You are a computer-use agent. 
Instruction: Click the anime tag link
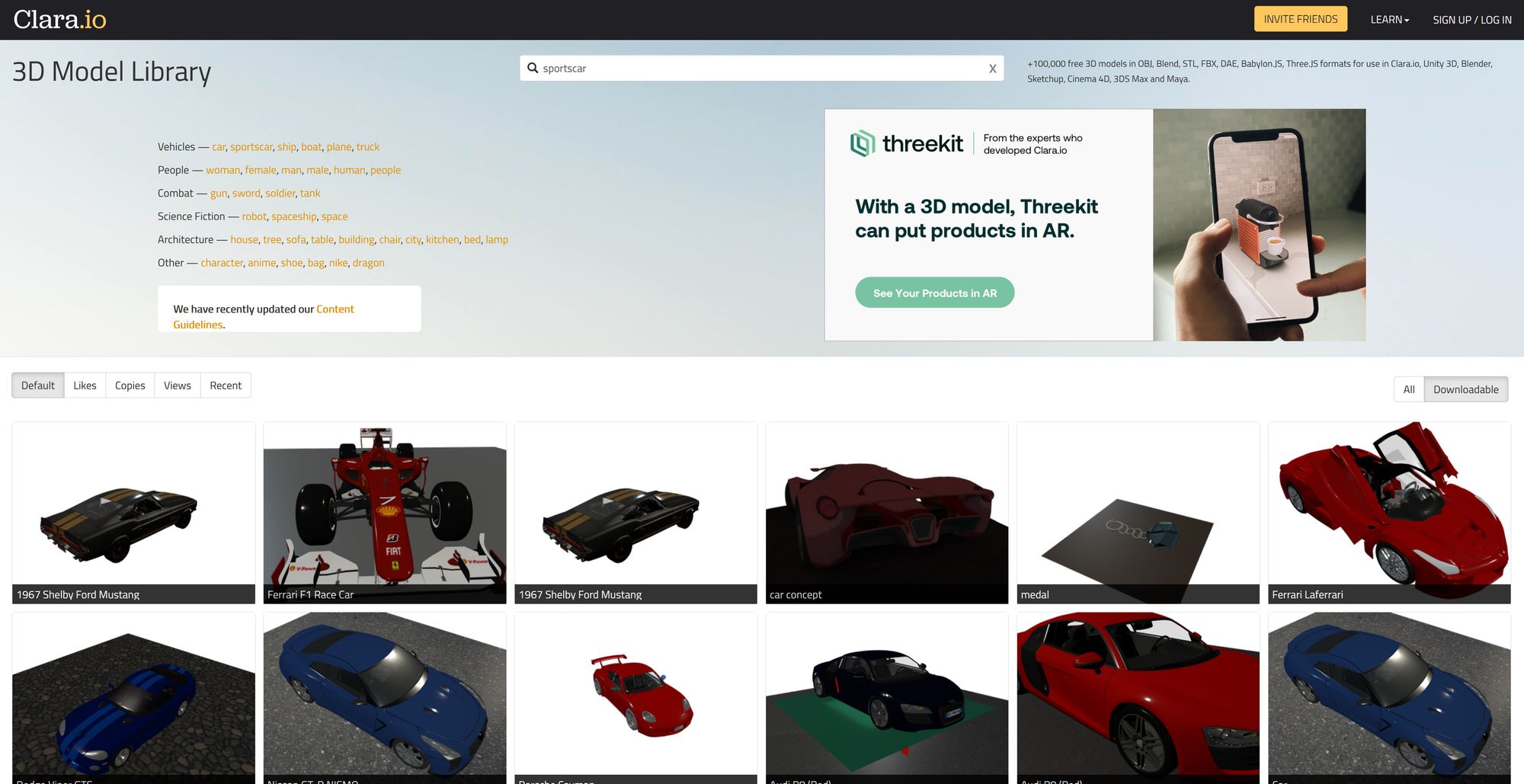(x=262, y=263)
